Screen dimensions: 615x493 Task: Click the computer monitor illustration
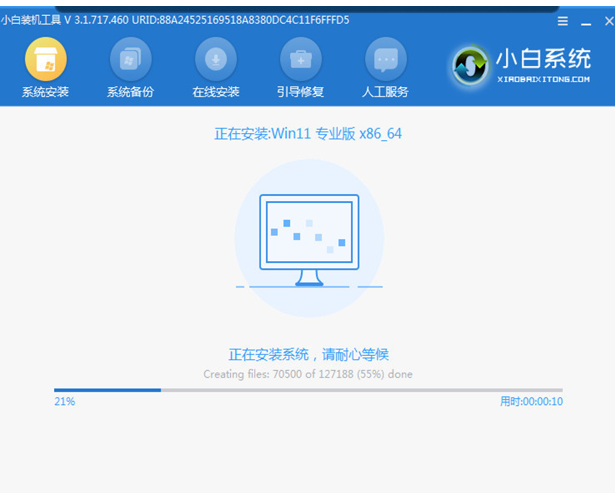point(308,237)
